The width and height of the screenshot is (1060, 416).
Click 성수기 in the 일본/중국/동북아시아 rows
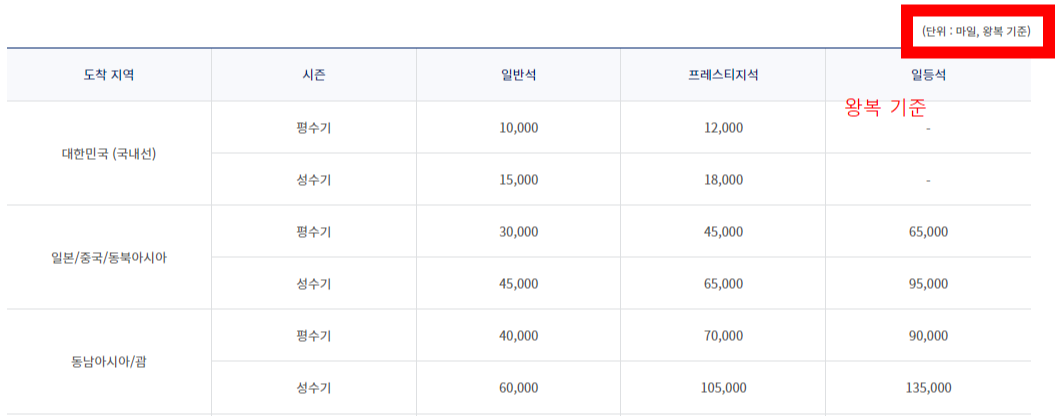pyautogui.click(x=314, y=284)
